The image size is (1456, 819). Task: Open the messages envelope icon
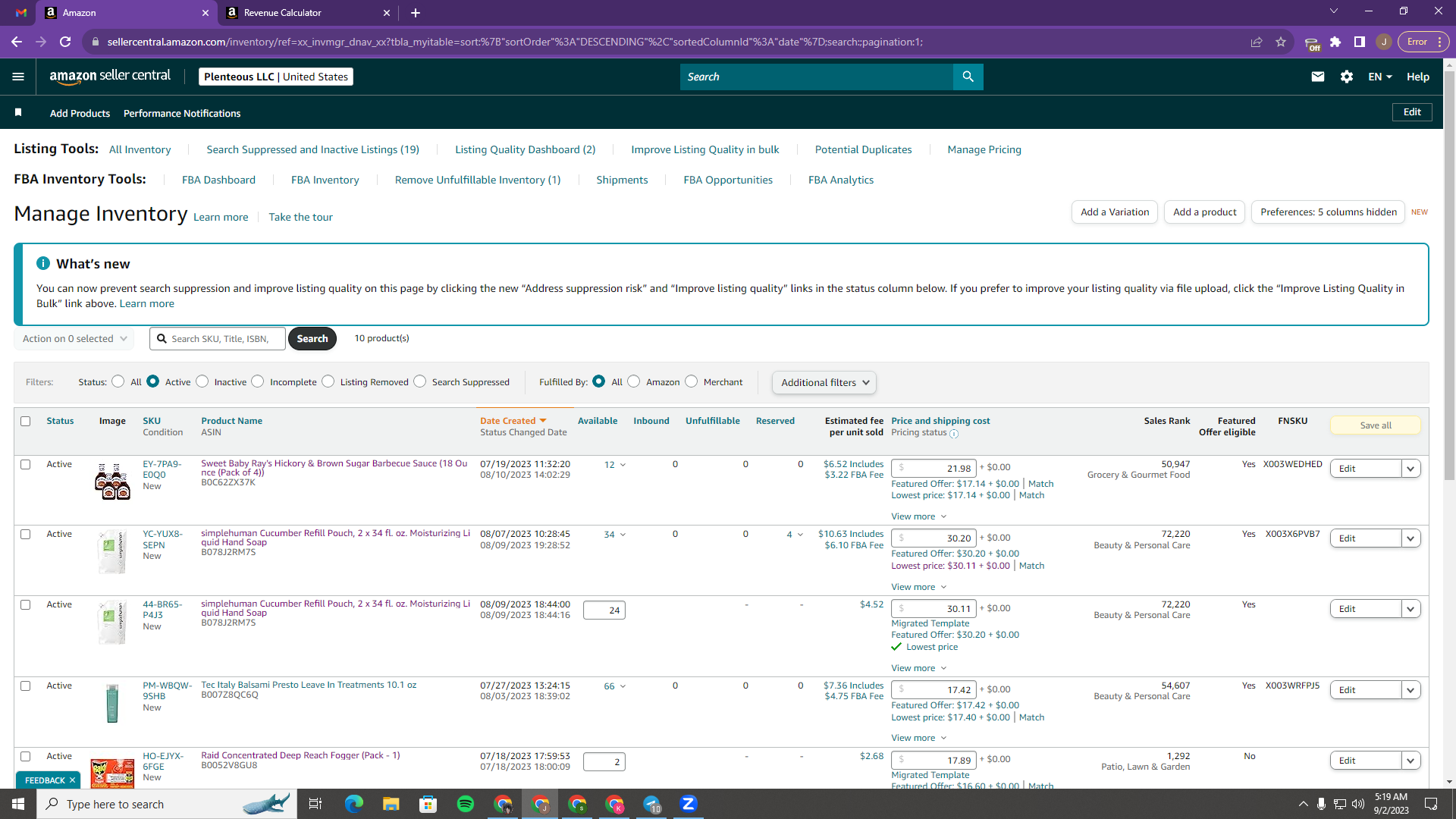tap(1318, 77)
